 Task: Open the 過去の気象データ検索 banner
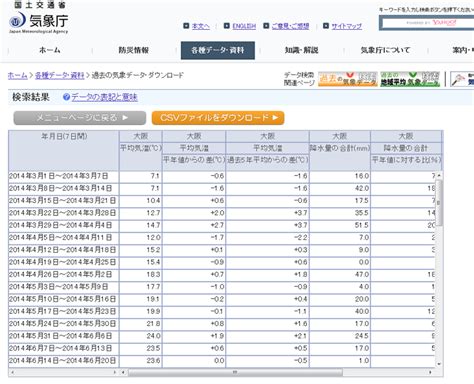click(348, 79)
